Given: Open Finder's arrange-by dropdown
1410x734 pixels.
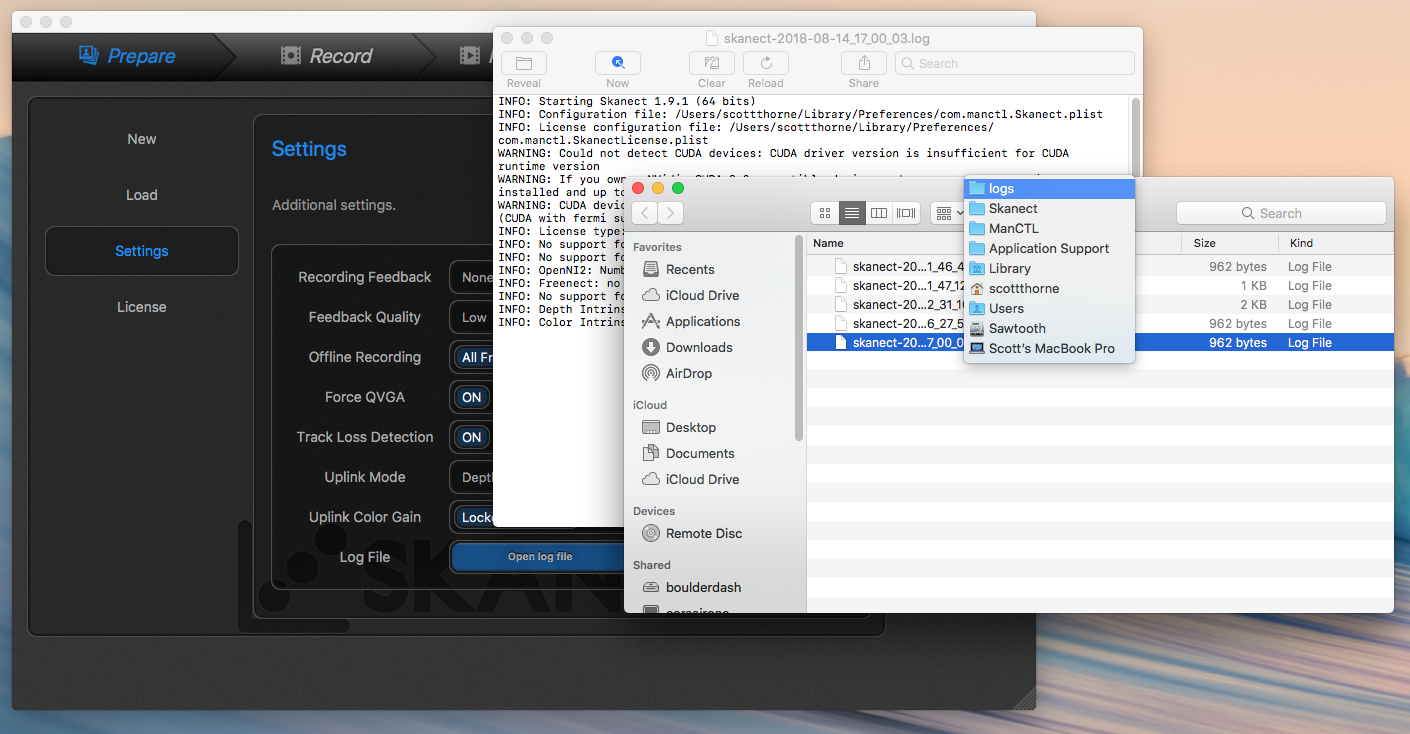Looking at the screenshot, I should coord(947,212).
